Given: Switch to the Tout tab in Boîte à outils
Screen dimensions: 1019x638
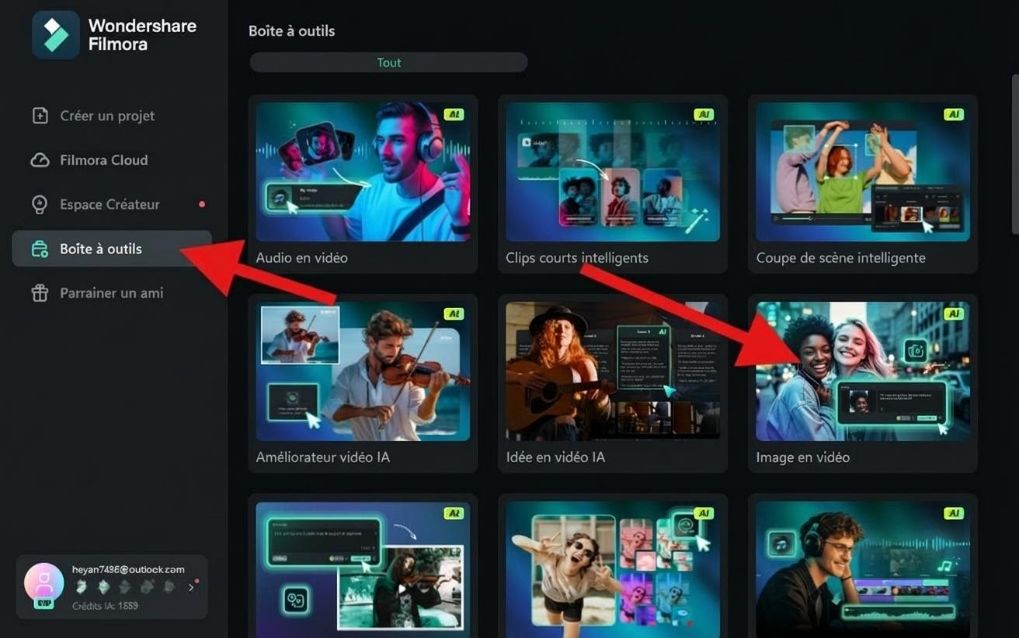Looking at the screenshot, I should tap(389, 62).
